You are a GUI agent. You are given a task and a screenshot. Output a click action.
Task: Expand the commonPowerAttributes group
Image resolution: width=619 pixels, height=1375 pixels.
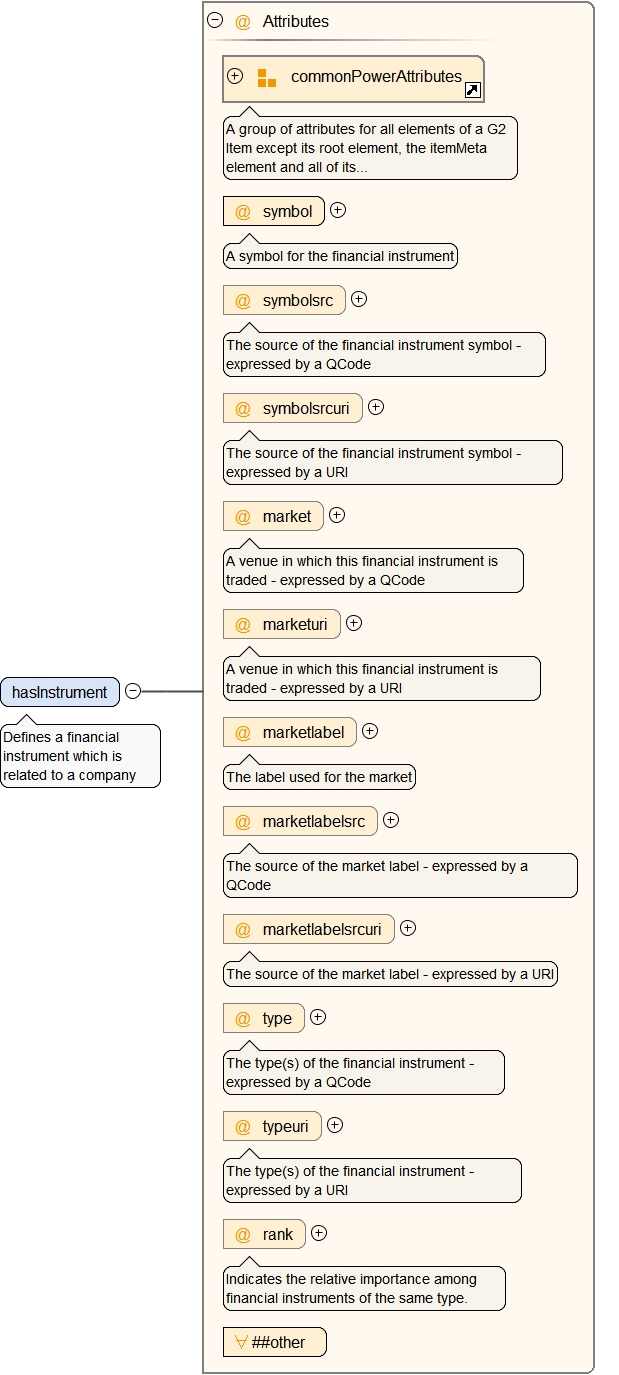(x=235, y=76)
